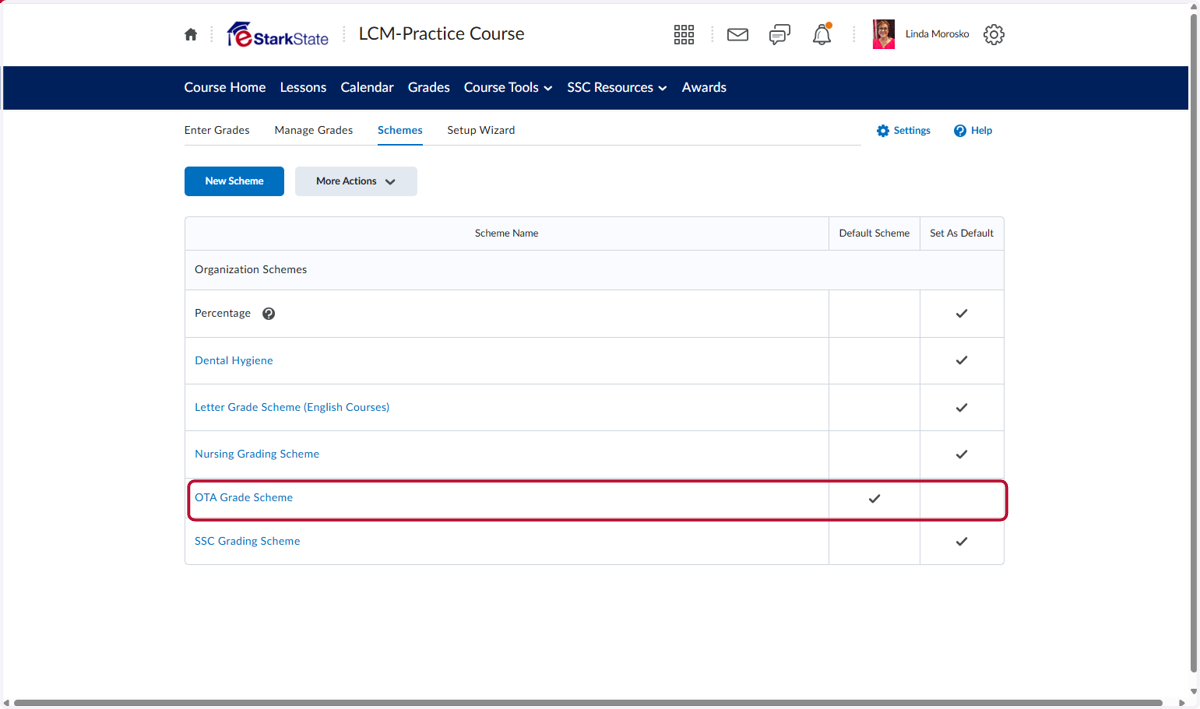
Task: Open the OTA Grade Scheme link
Action: tap(244, 497)
